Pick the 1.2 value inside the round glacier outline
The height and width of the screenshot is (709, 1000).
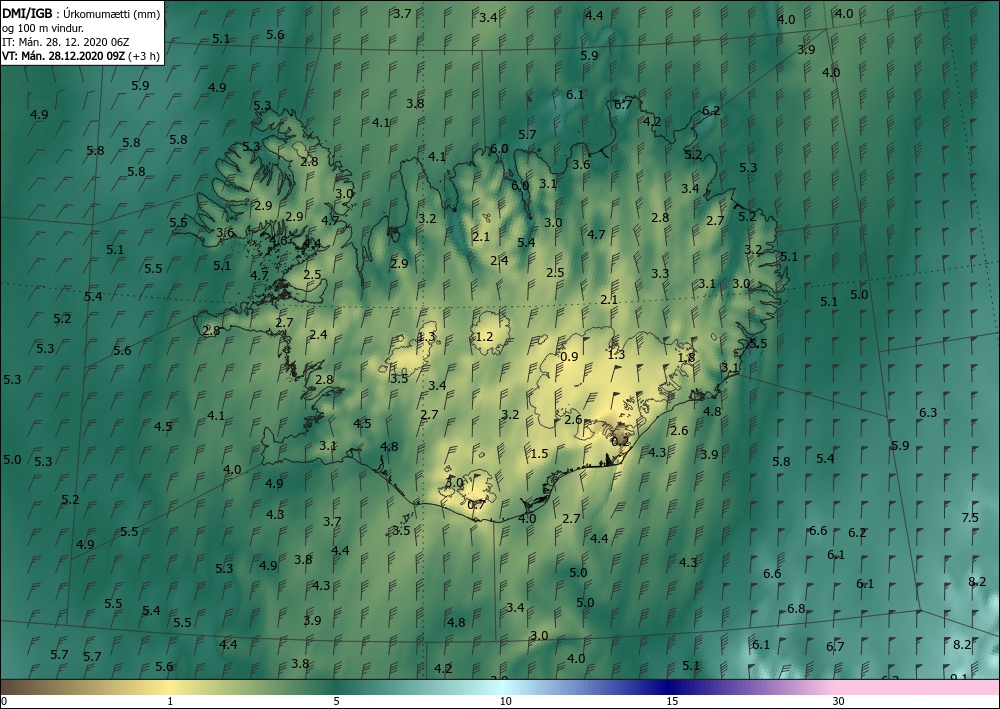coord(485,336)
